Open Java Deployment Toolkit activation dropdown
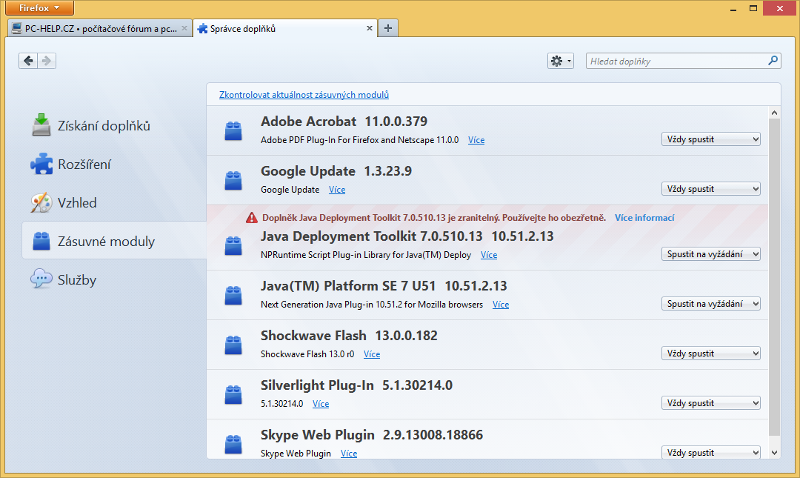800x478 pixels. (x=710, y=254)
